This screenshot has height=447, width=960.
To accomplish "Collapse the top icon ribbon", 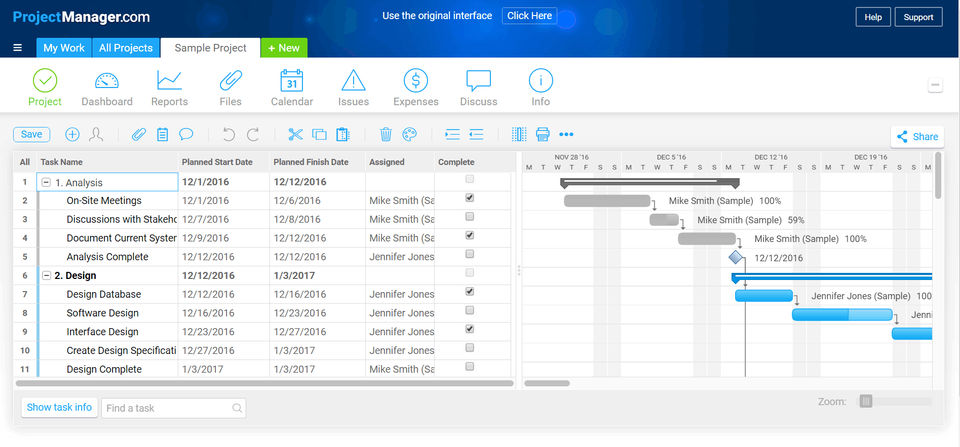I will [x=935, y=85].
